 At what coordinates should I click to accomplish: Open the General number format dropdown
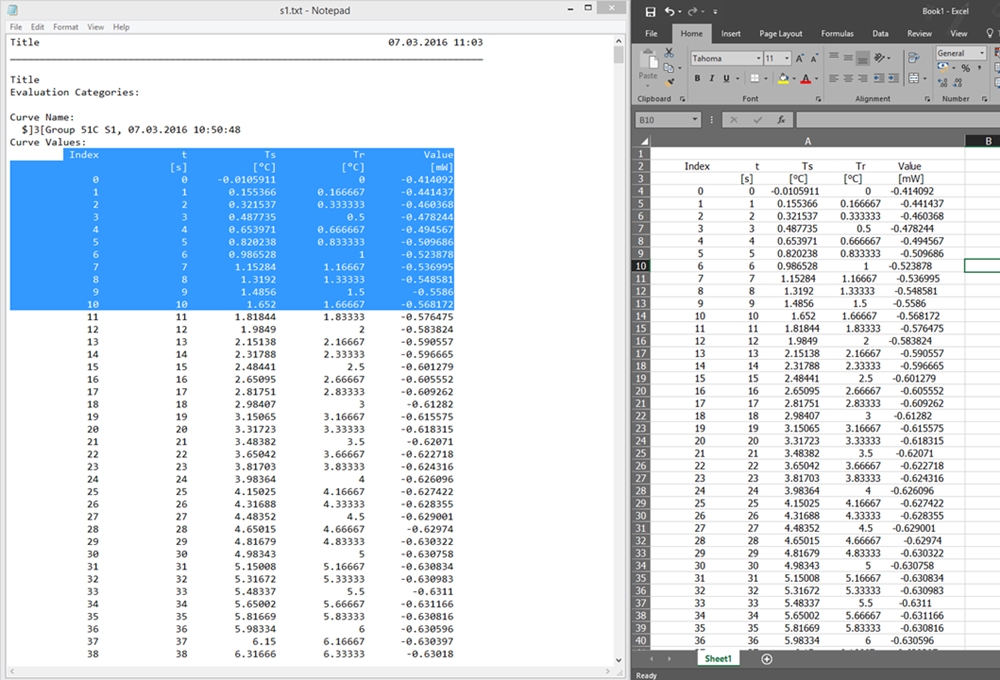click(981, 53)
